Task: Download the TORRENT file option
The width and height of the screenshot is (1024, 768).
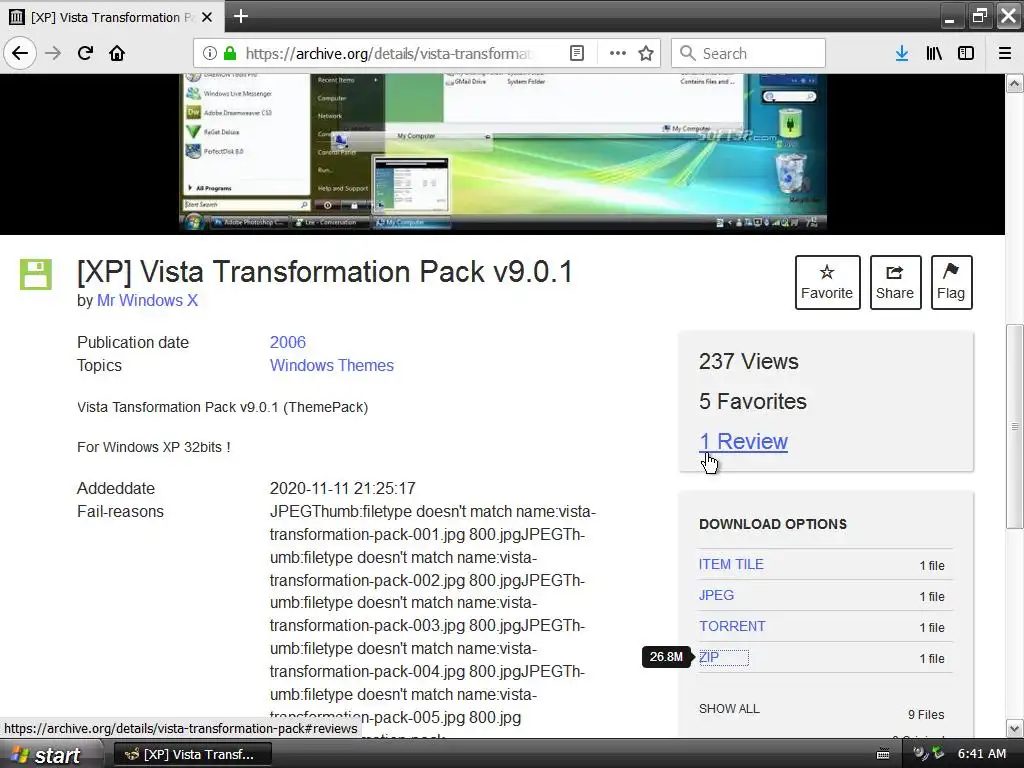Action: pyautogui.click(x=732, y=626)
